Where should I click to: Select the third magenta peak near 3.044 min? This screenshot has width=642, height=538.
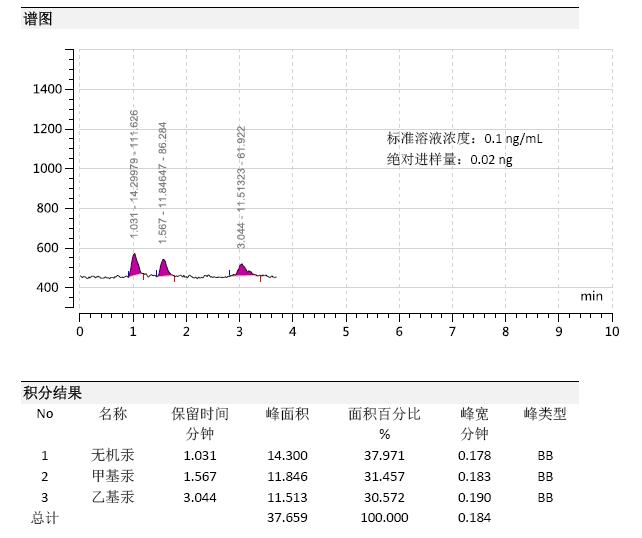pos(242,269)
